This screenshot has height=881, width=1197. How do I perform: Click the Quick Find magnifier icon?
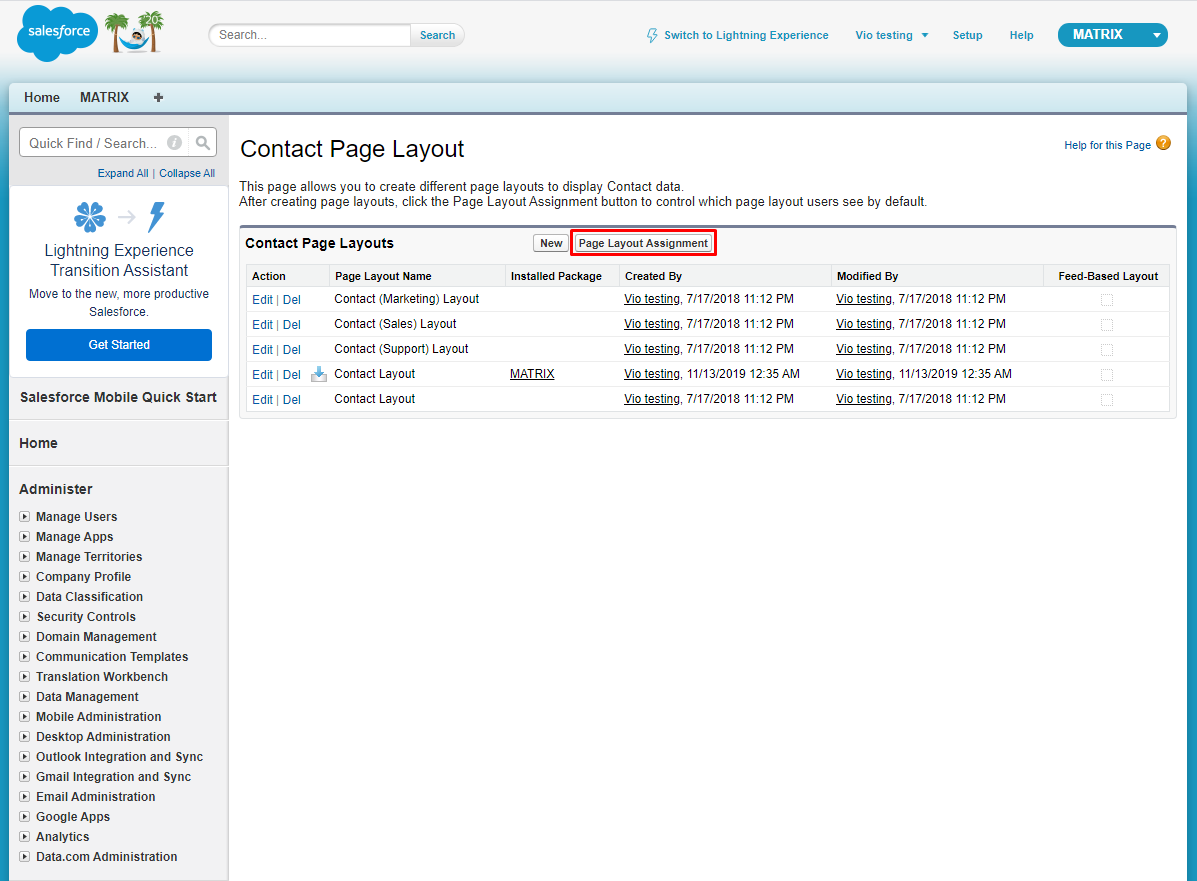tap(202, 143)
